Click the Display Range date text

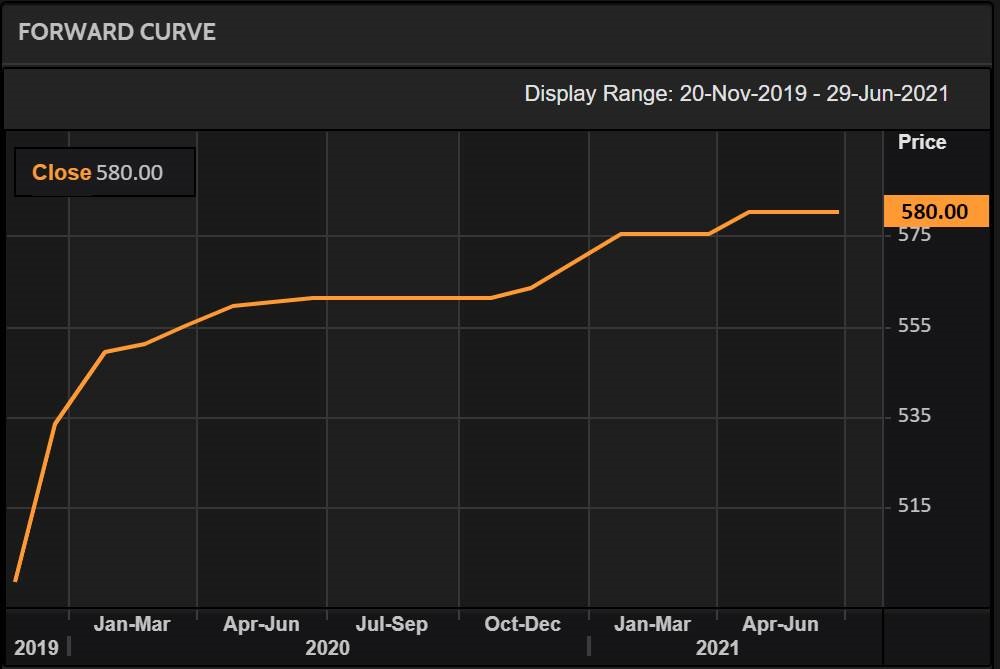pyautogui.click(x=736, y=94)
